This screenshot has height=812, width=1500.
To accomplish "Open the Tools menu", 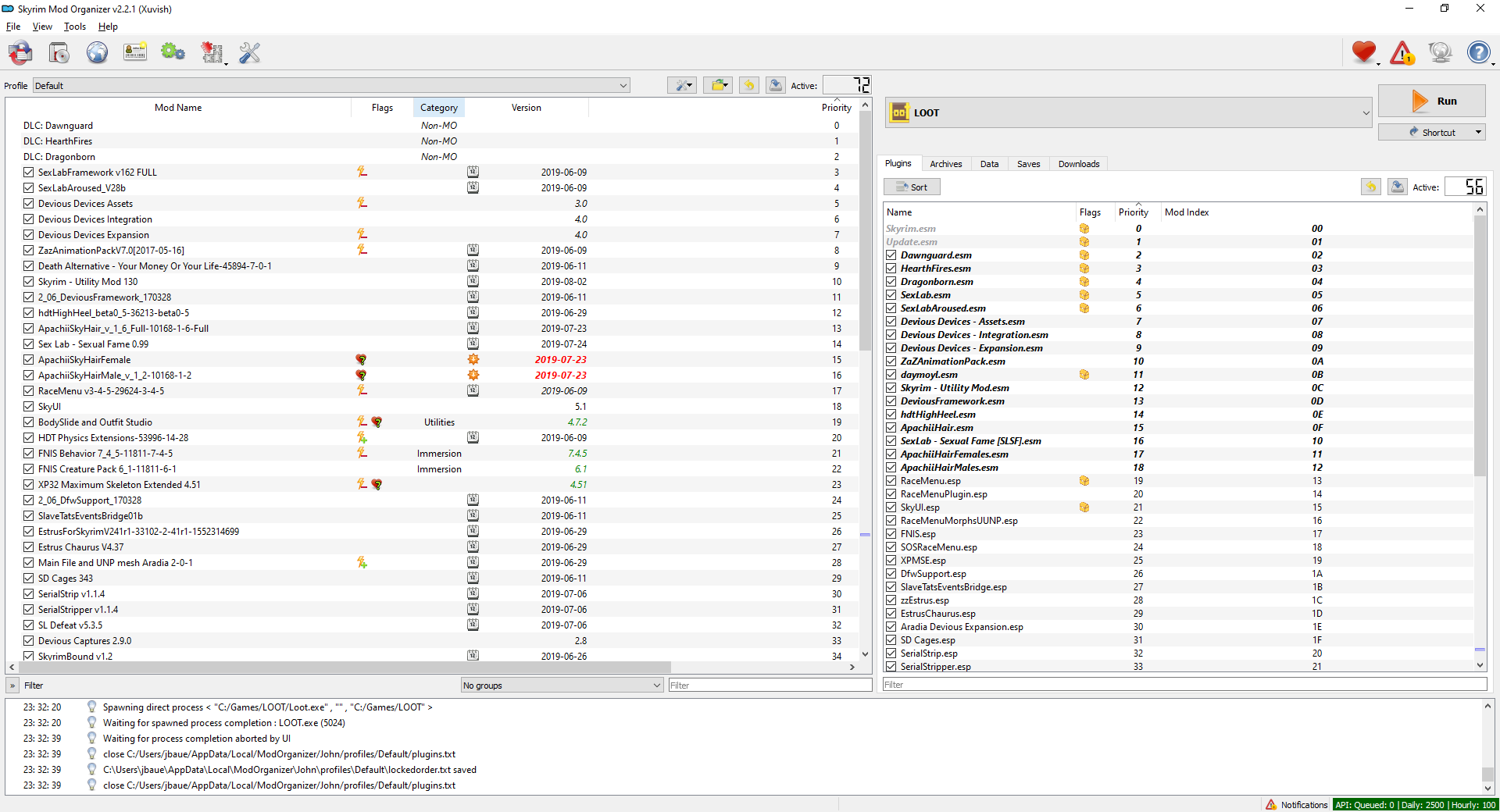I will 75,27.
